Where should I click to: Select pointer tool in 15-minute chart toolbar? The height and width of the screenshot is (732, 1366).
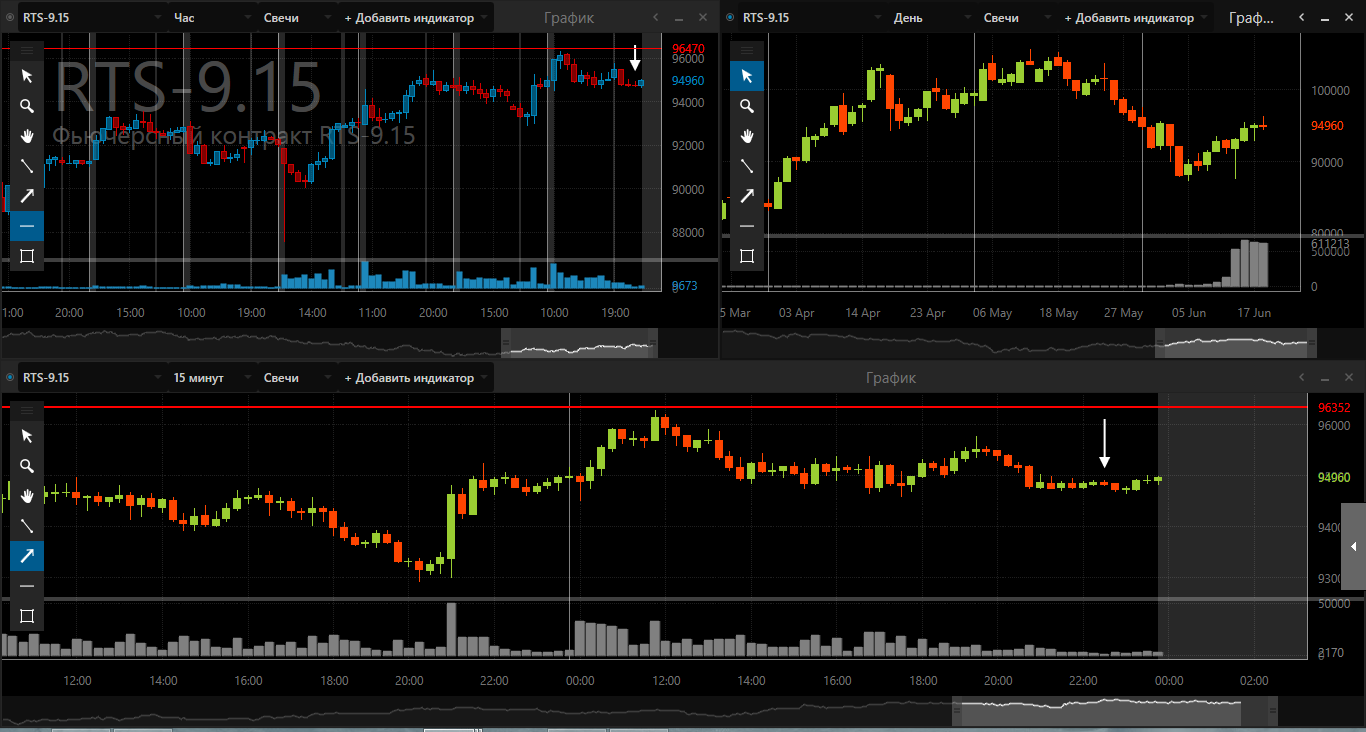pyautogui.click(x=27, y=436)
